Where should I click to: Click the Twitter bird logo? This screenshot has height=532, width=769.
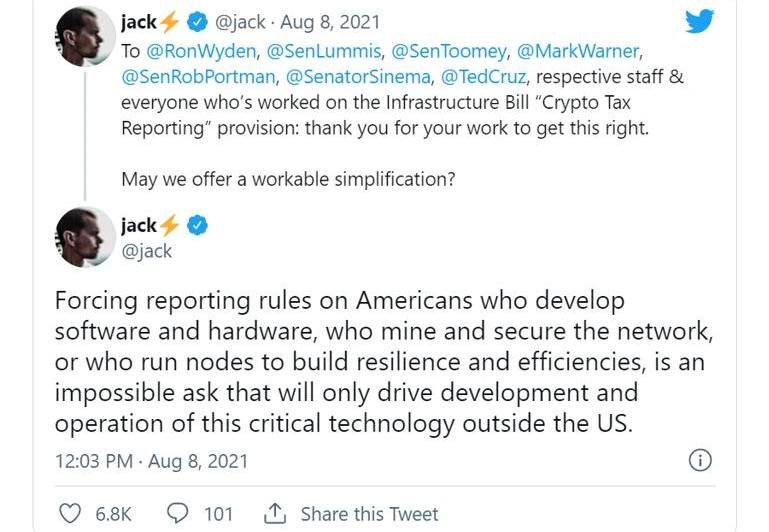coord(727,25)
